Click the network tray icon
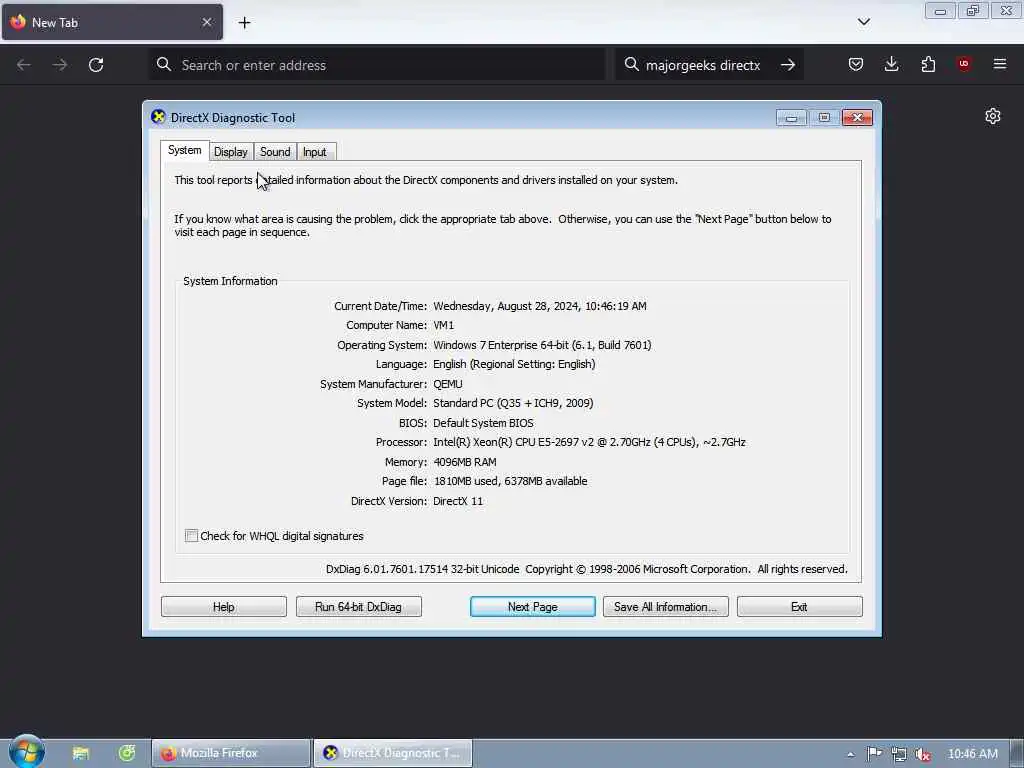1024x768 pixels. 899,754
